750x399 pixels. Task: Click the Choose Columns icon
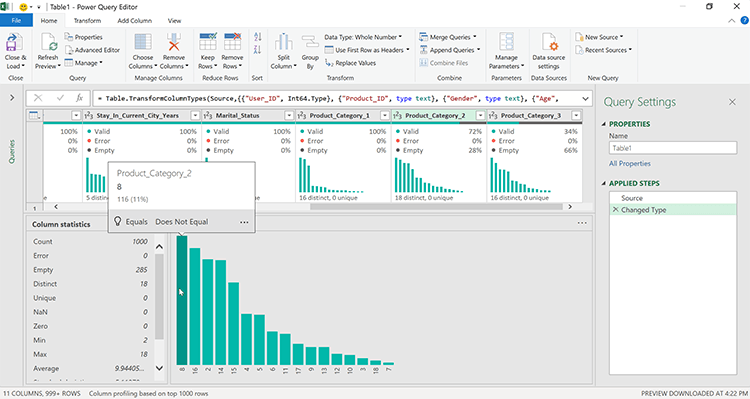(143, 42)
